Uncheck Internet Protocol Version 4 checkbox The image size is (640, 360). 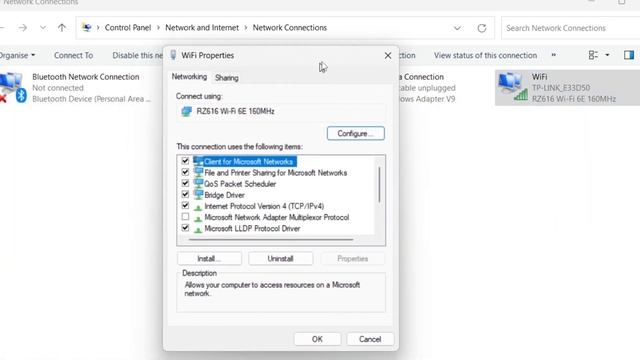coord(185,205)
